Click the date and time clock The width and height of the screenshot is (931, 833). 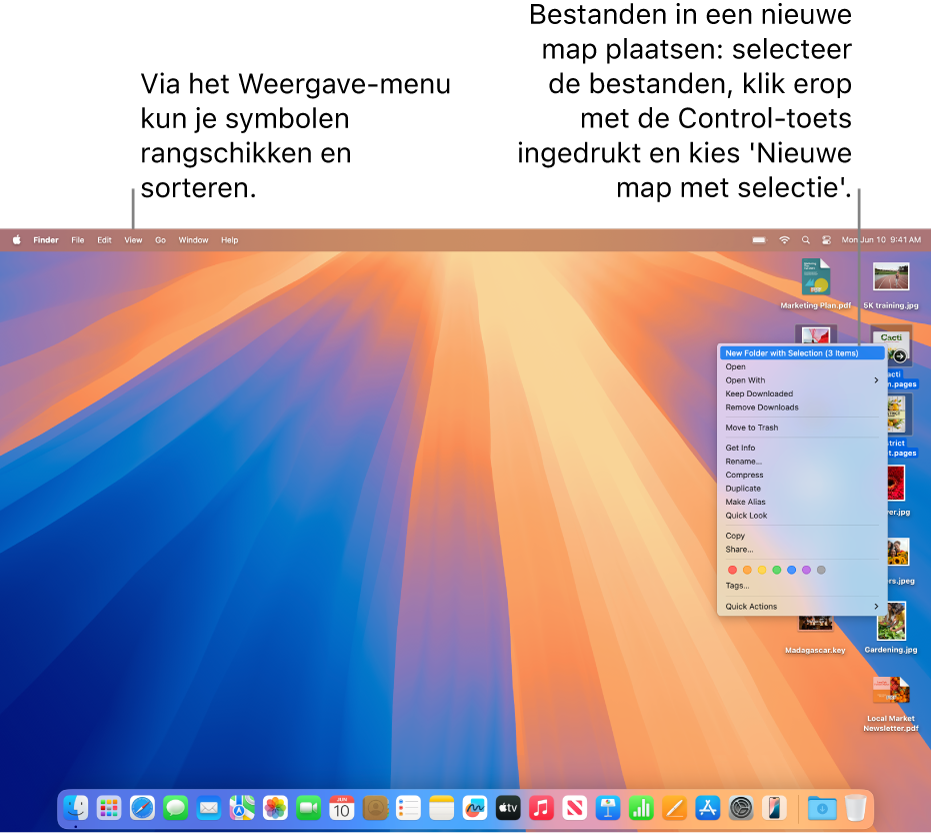click(x=881, y=240)
